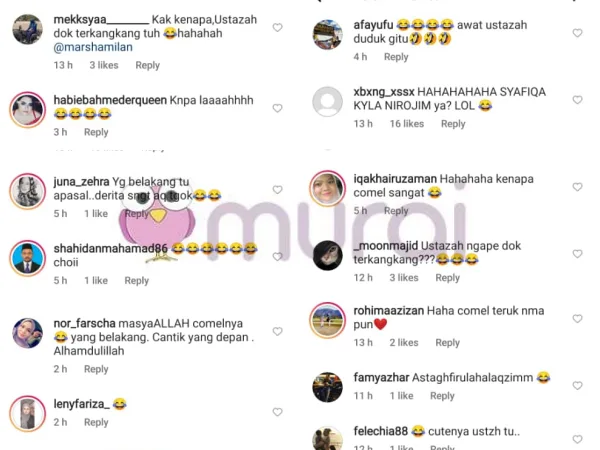Reply to mekksyaa's comment

147,65
